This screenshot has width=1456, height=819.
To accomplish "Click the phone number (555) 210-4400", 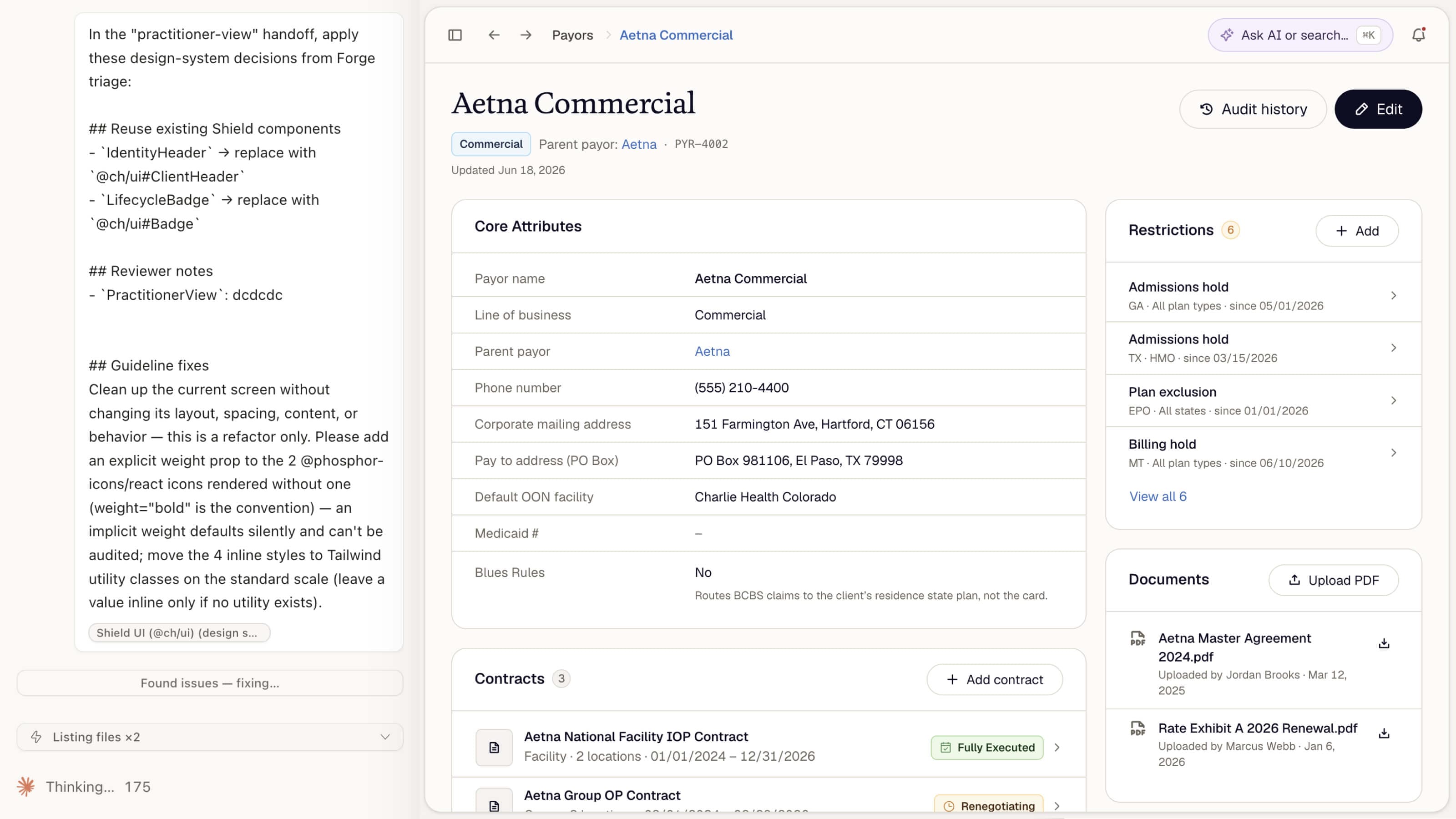I will point(742,388).
